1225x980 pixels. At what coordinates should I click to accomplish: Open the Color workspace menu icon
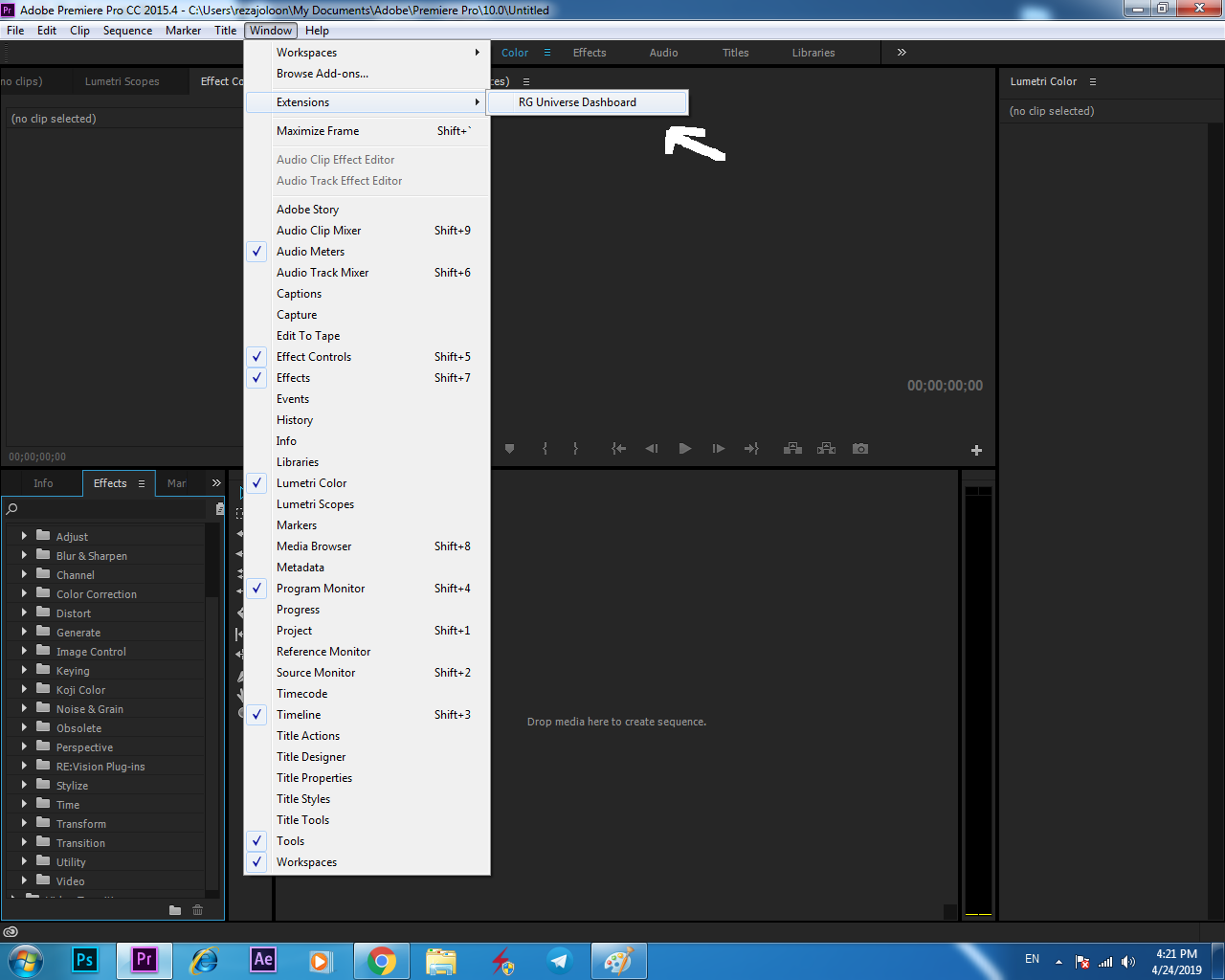click(547, 53)
